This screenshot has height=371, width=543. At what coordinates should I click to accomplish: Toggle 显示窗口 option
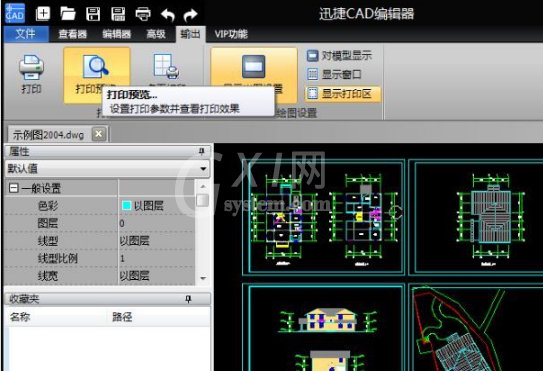tap(334, 74)
